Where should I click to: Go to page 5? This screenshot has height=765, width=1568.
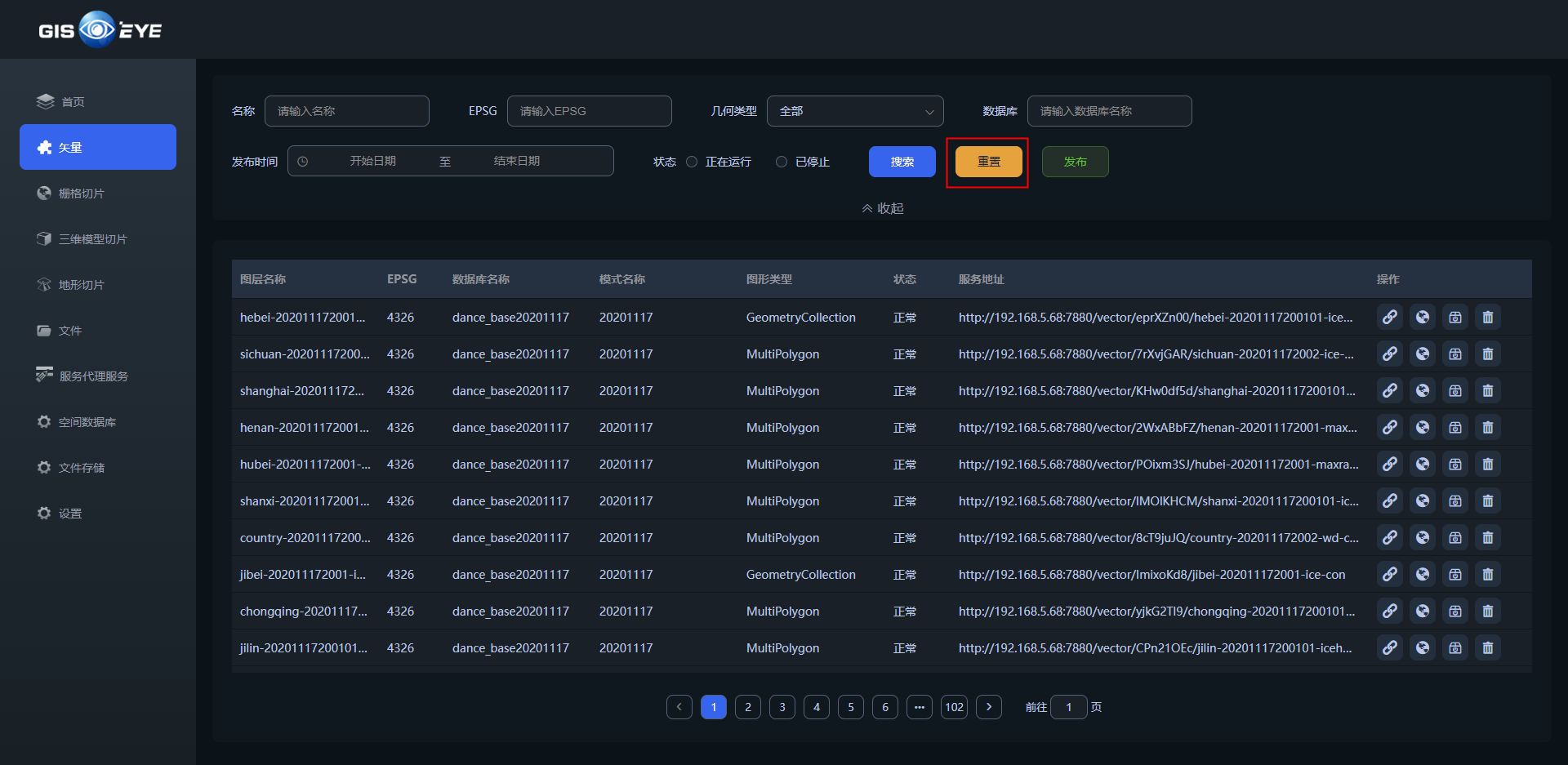tap(851, 707)
